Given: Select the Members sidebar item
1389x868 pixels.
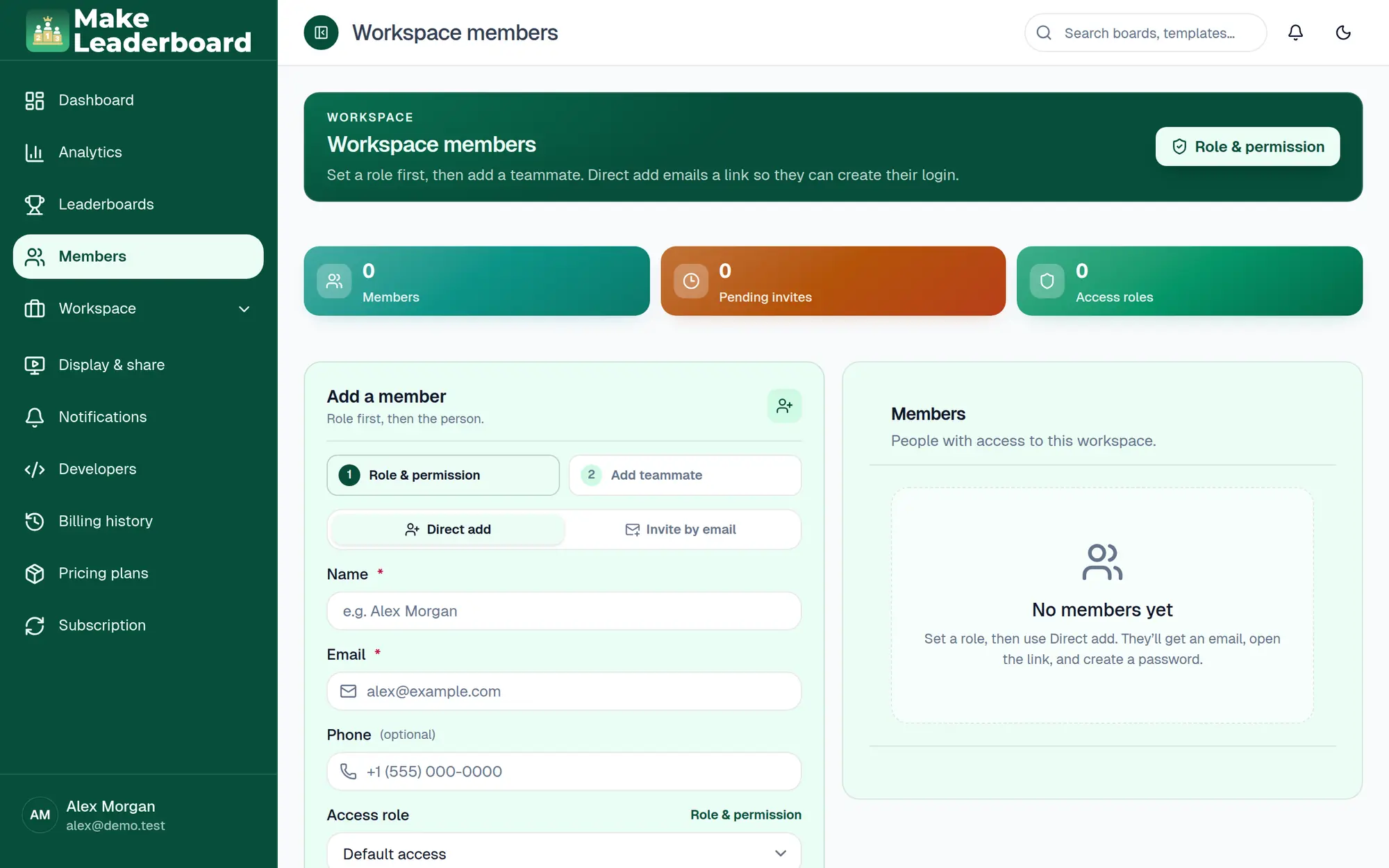Looking at the screenshot, I should tap(138, 256).
